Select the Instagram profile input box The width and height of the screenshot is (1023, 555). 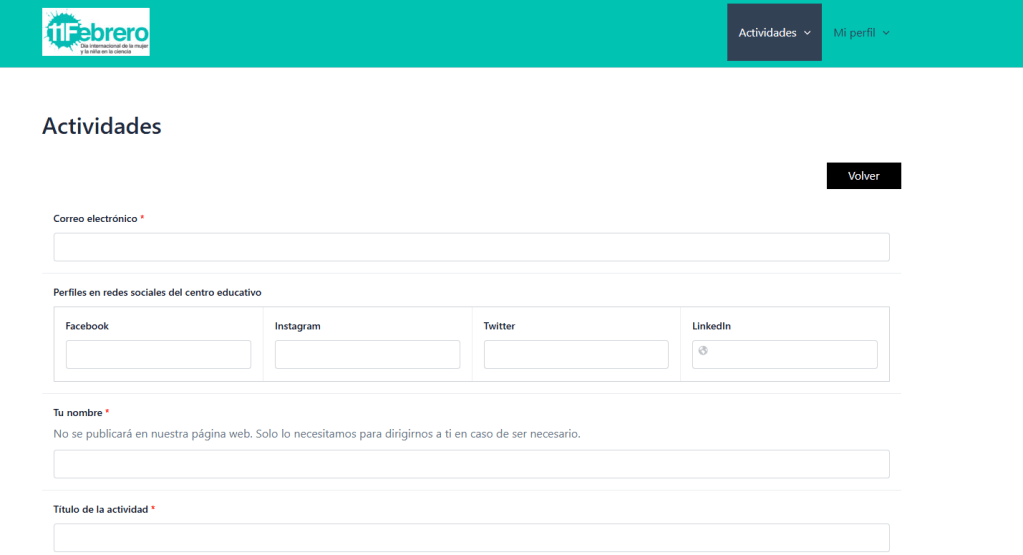coord(367,354)
